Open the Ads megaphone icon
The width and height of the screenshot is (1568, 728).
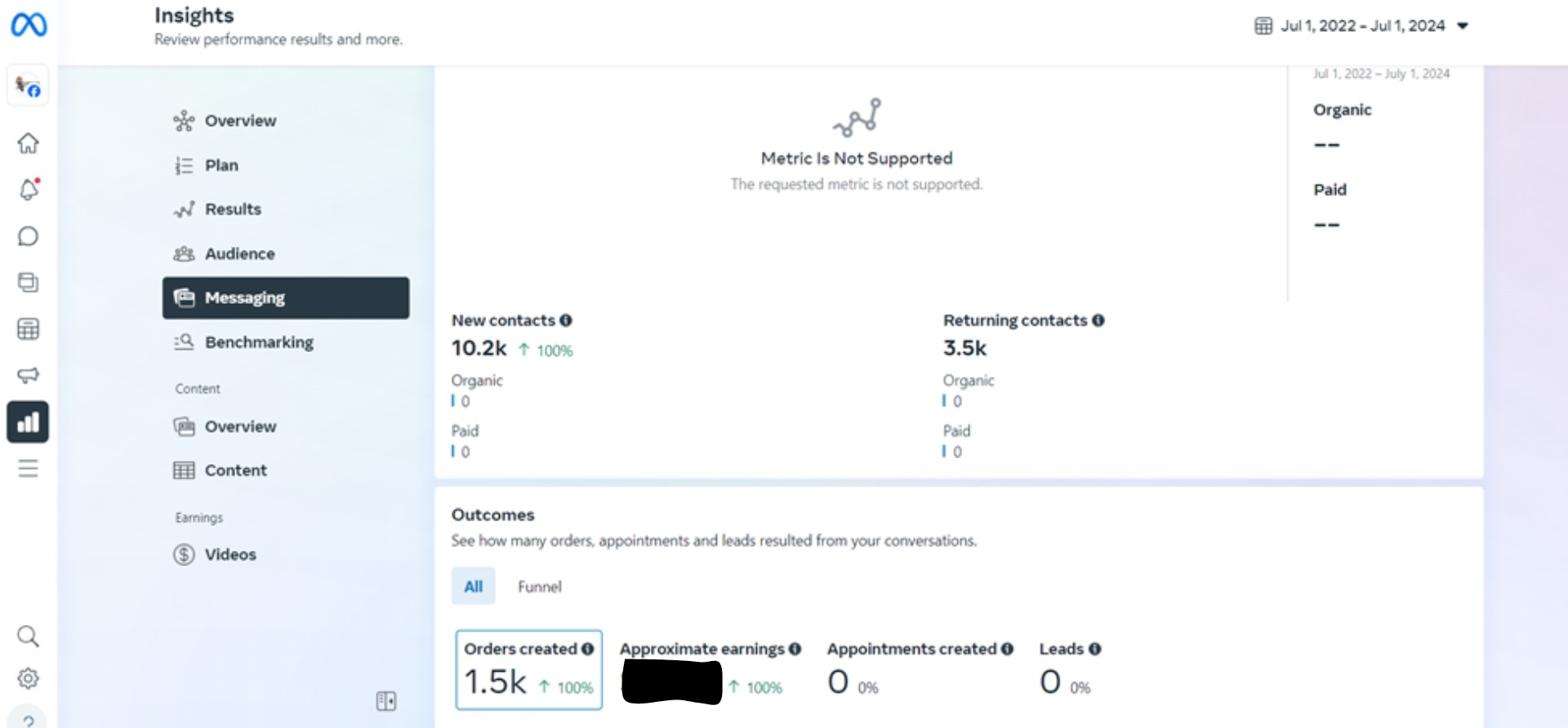click(x=29, y=375)
